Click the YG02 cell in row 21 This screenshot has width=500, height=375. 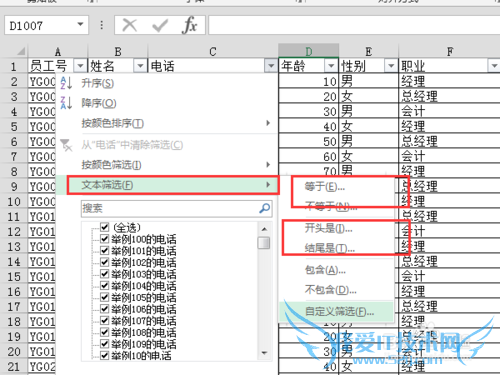[42, 367]
